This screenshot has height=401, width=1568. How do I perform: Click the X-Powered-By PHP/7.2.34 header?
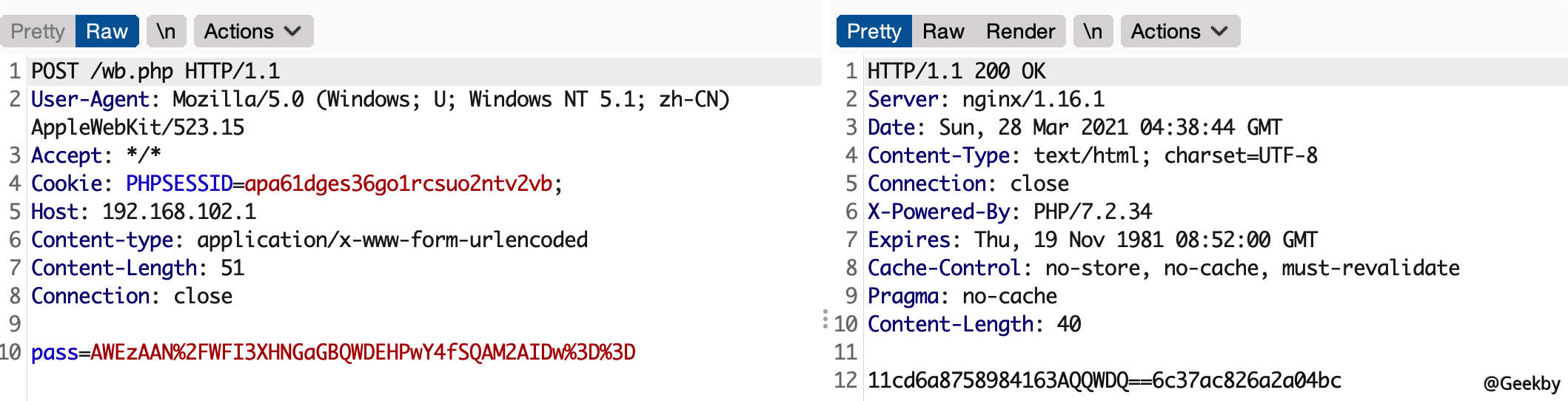(x=1010, y=212)
